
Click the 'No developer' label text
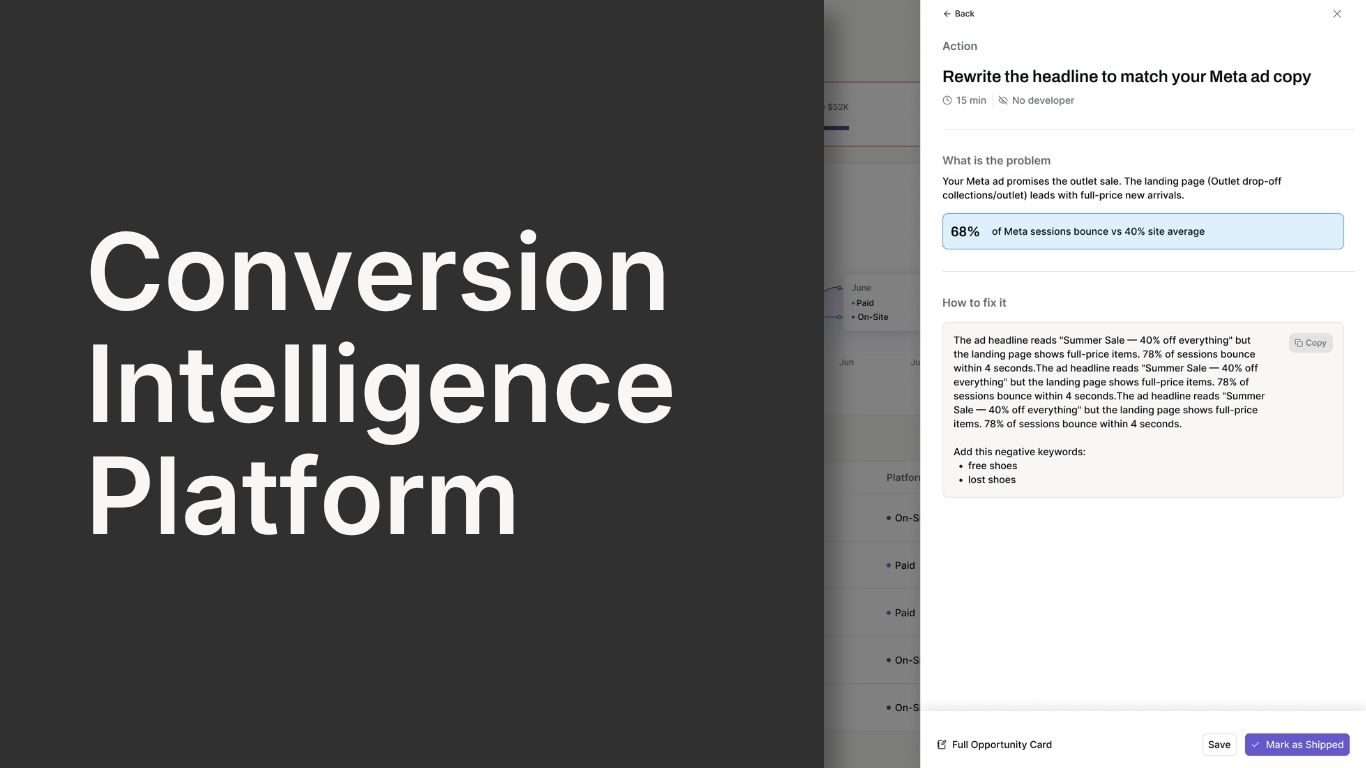tap(1043, 101)
